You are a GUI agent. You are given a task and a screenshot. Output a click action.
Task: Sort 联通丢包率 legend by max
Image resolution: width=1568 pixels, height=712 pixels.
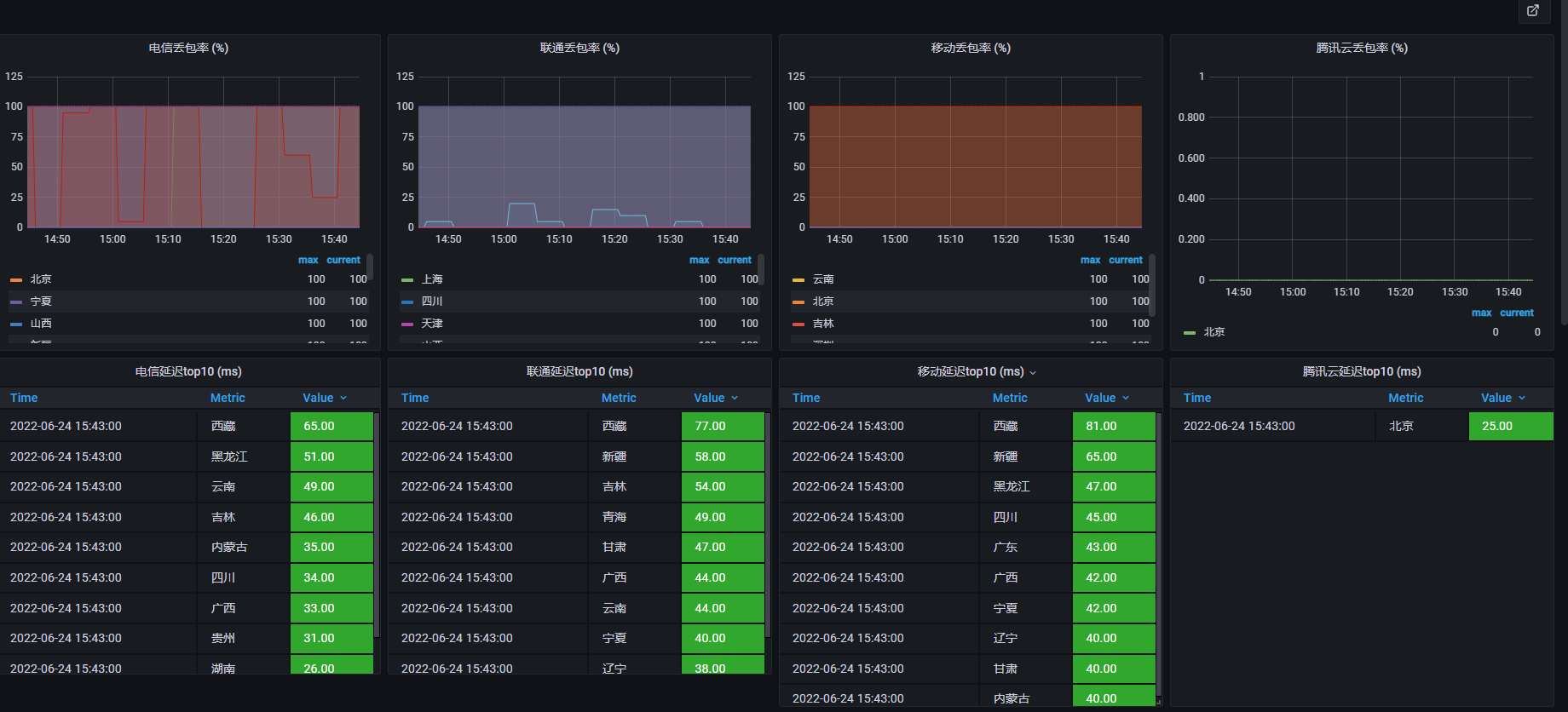pos(700,261)
